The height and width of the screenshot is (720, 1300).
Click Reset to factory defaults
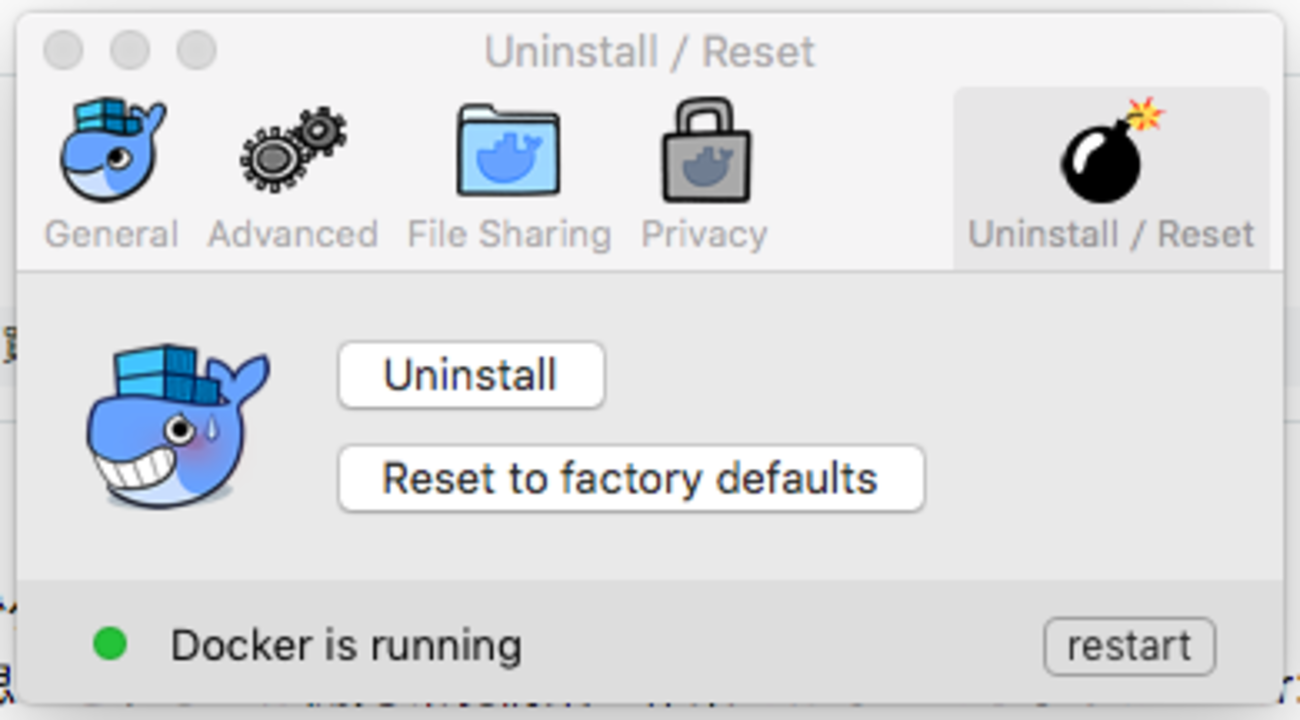click(x=630, y=479)
